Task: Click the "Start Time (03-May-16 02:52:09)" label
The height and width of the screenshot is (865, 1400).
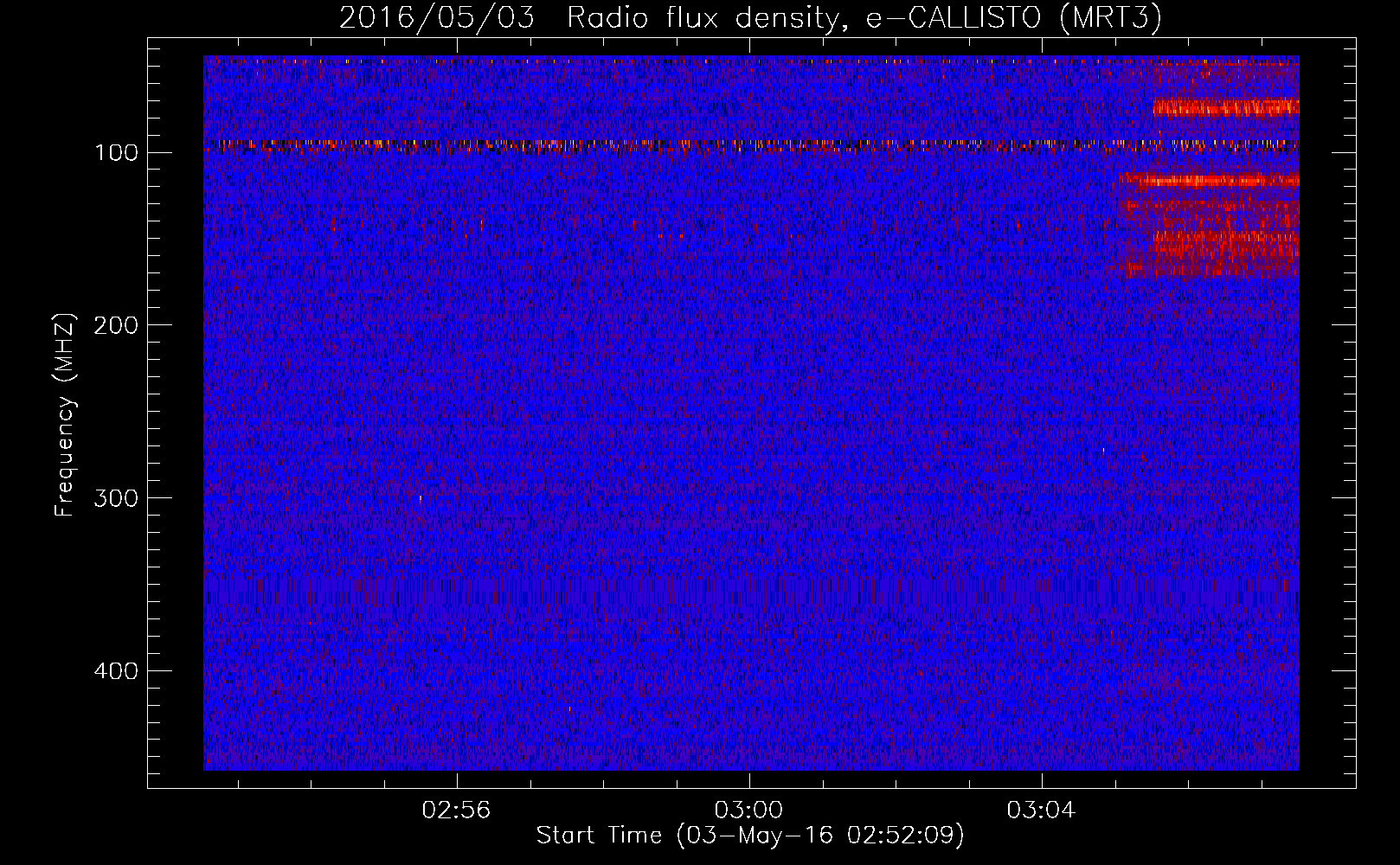Action: 750,835
